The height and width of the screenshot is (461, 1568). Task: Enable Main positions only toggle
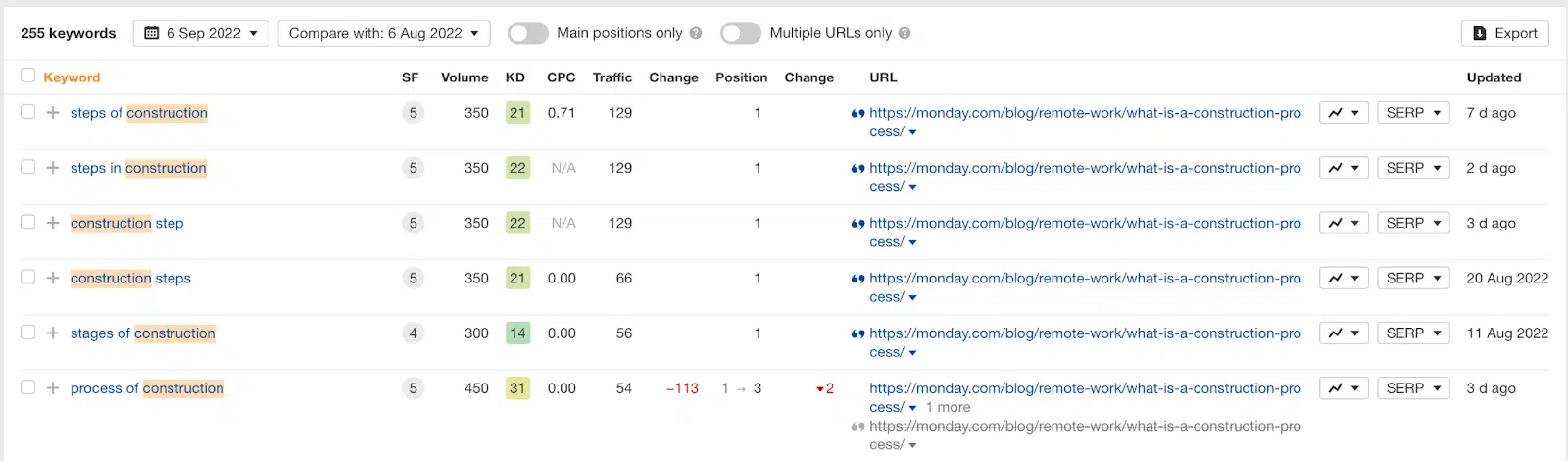point(527,33)
